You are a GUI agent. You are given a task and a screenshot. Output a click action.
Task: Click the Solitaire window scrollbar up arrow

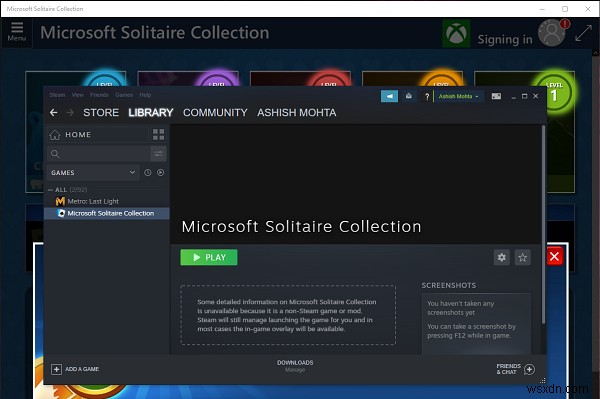click(596, 53)
